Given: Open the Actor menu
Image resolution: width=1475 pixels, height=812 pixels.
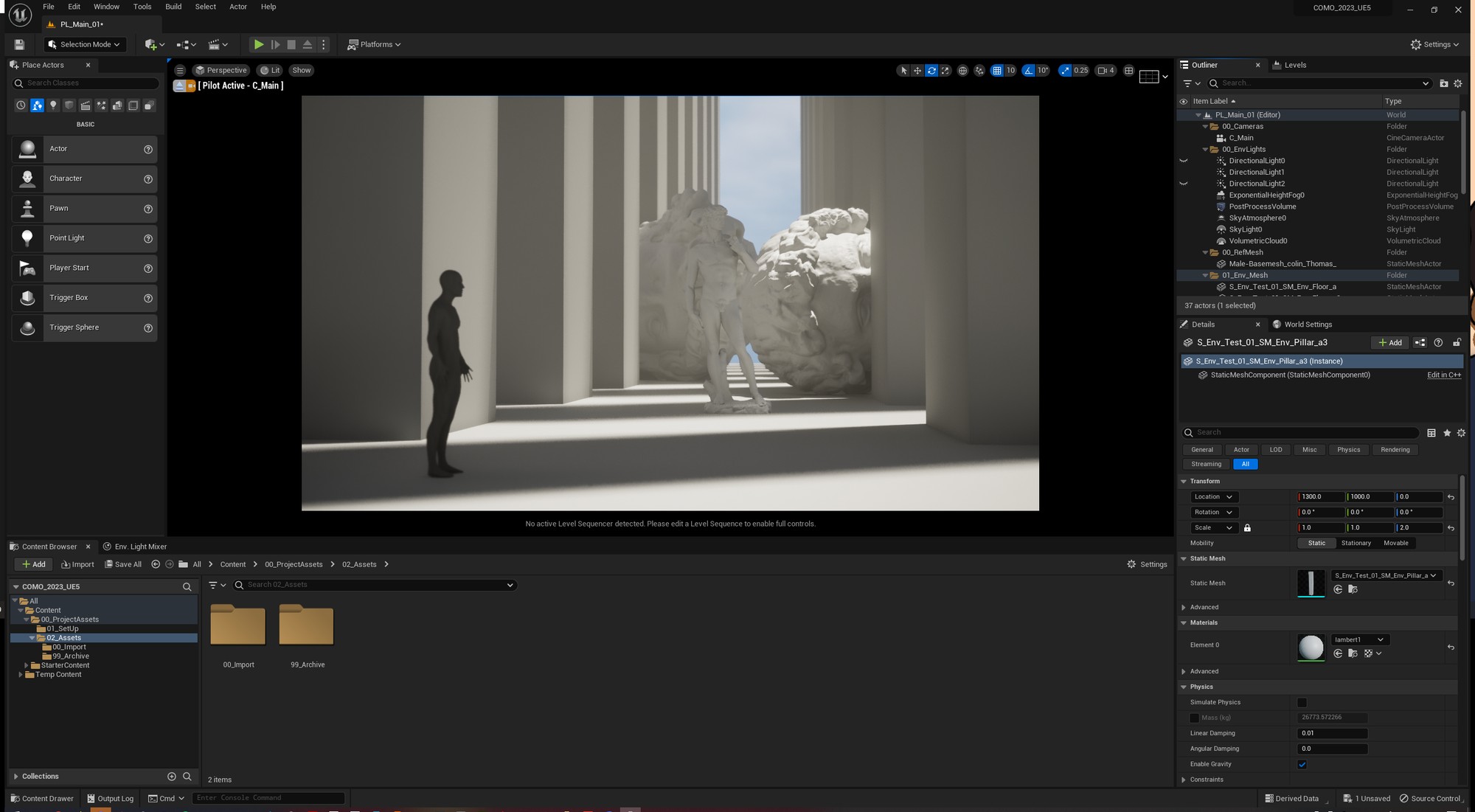Looking at the screenshot, I should coord(238,7).
